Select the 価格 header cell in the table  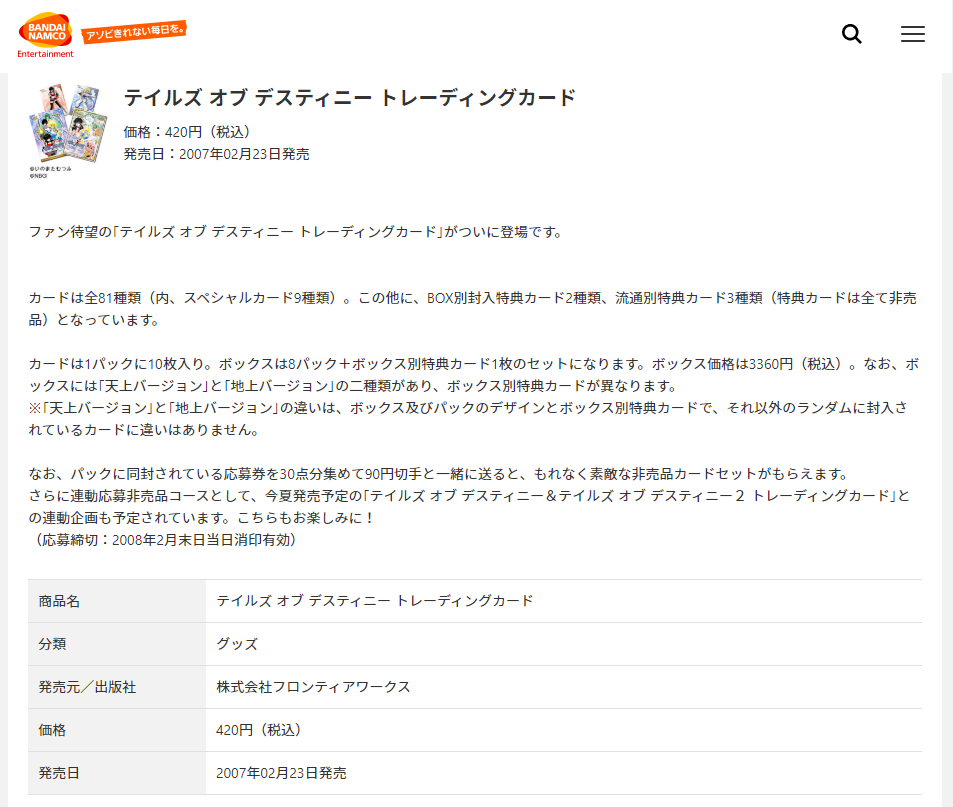tap(52, 730)
